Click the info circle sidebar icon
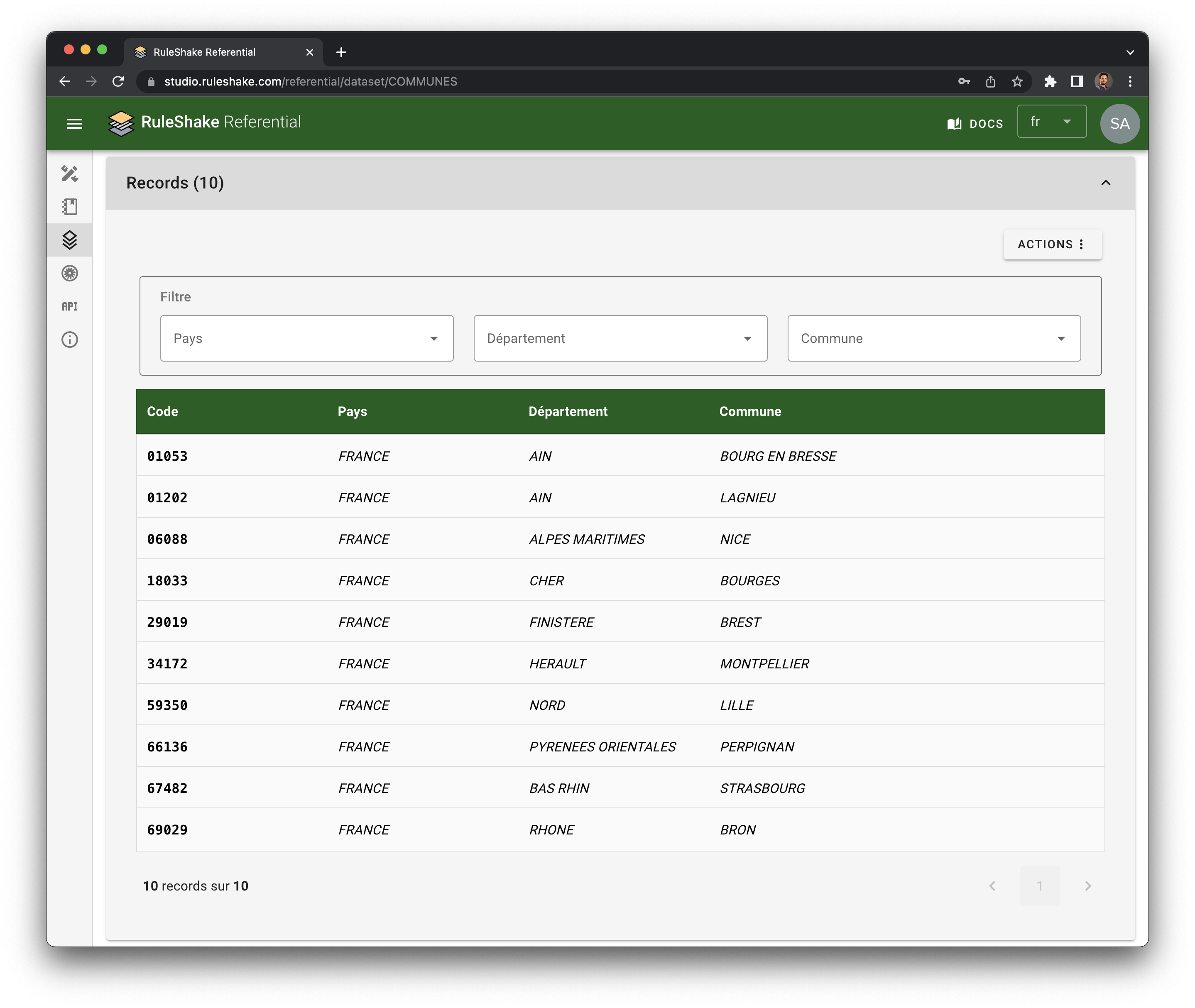Image resolution: width=1195 pixels, height=1008 pixels. click(x=70, y=340)
